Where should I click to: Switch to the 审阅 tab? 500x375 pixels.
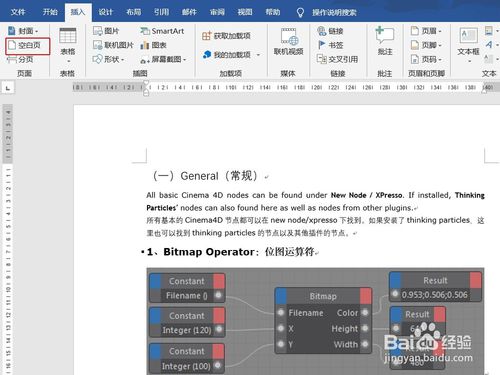[x=217, y=12]
